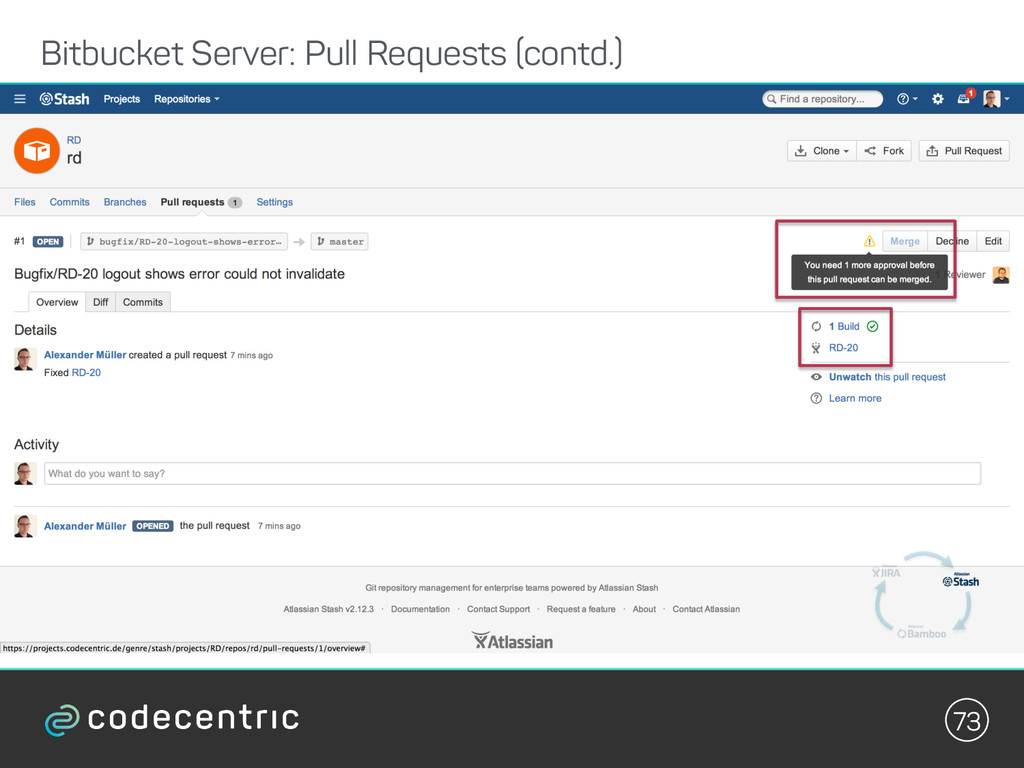Click the master target branch label
The width and height of the screenshot is (1024, 768).
coord(340,242)
